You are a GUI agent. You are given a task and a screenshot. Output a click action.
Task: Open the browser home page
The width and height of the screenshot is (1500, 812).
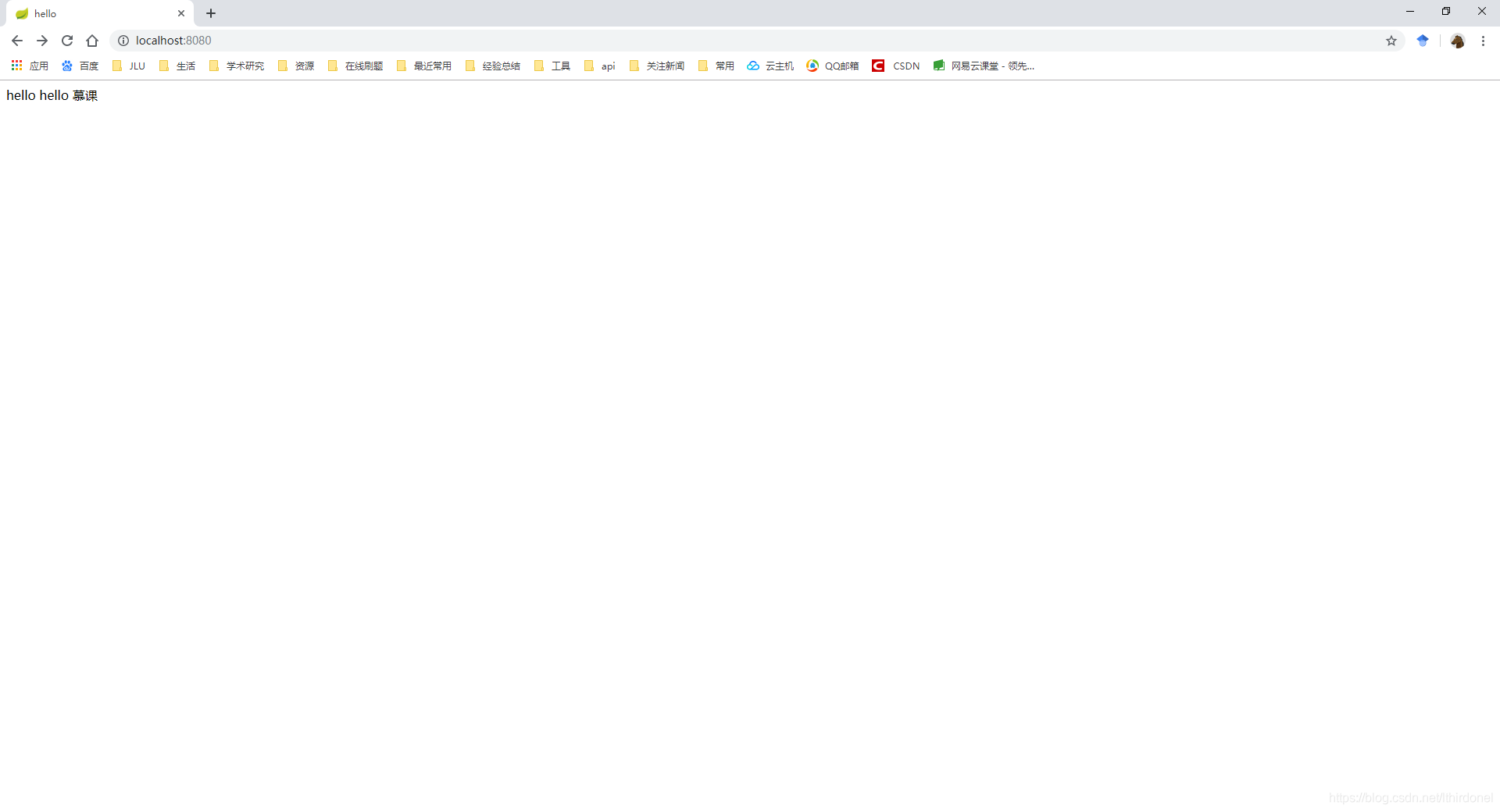pyautogui.click(x=92, y=41)
